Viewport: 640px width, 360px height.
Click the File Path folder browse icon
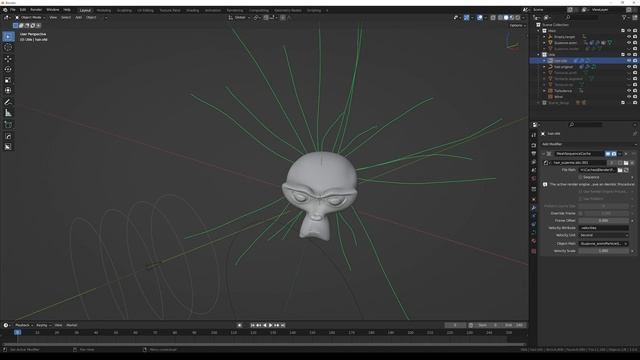(620, 170)
